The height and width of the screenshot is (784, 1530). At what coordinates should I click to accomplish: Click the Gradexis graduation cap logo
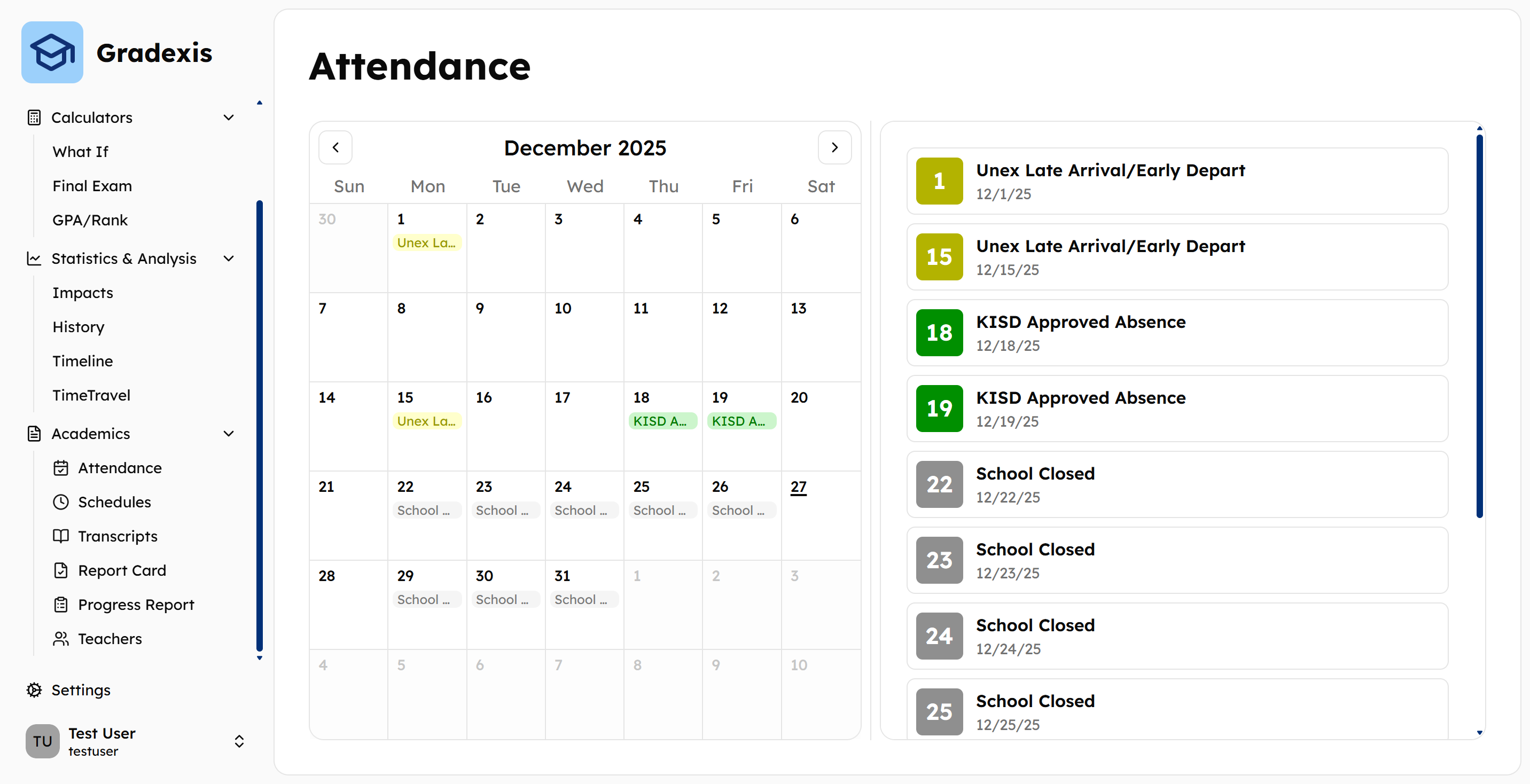[52, 52]
